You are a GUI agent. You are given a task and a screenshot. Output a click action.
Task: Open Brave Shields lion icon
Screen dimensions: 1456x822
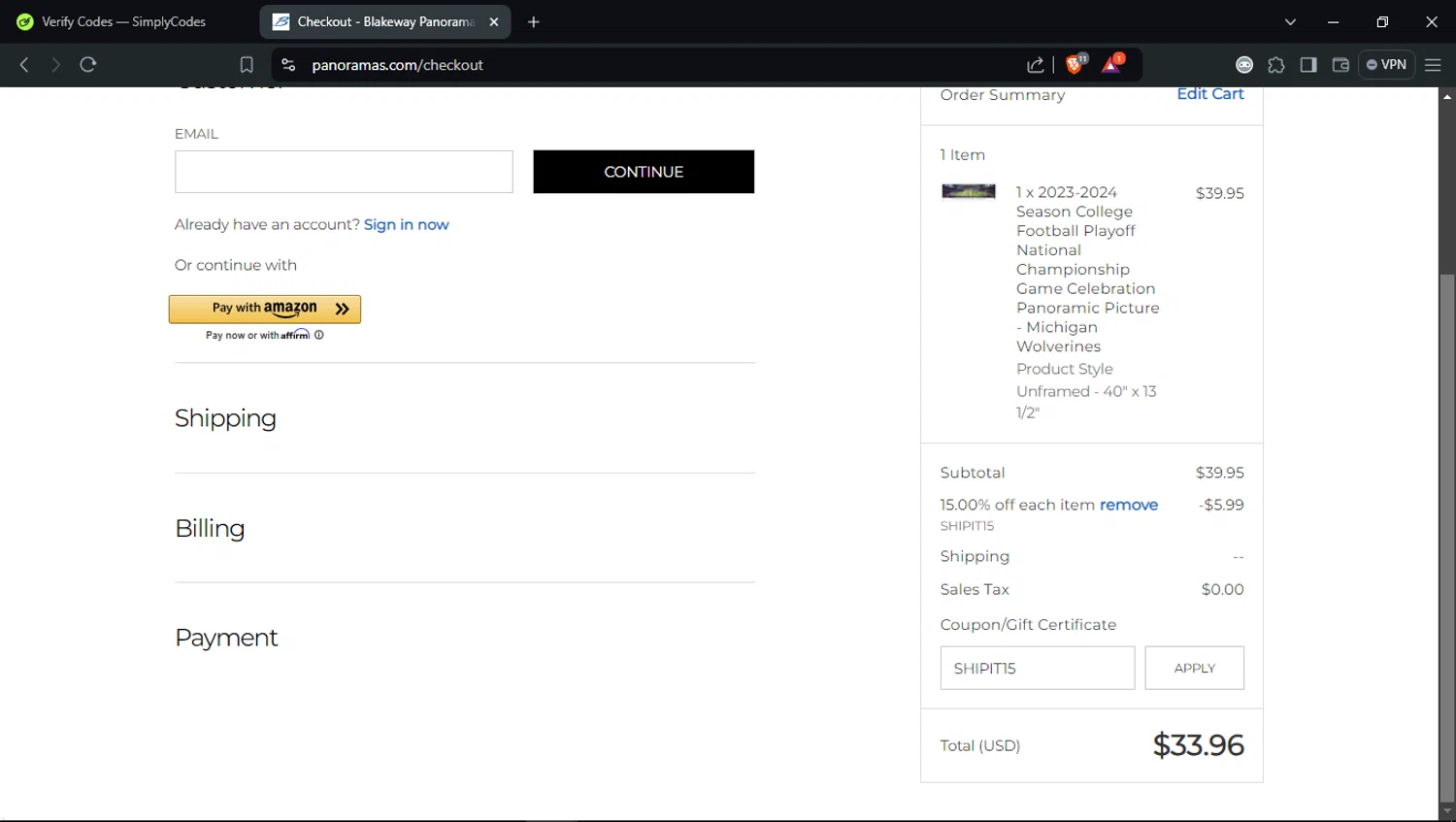[x=1075, y=64]
